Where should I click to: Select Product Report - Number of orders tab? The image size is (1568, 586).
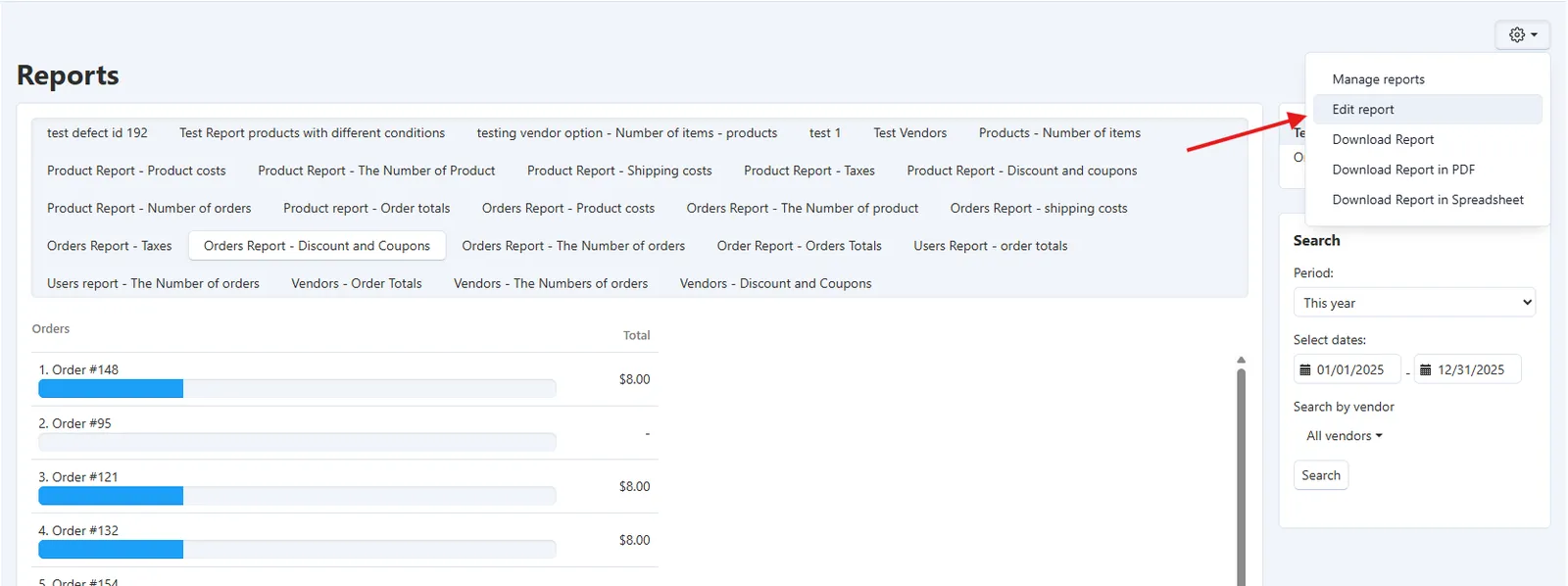pyautogui.click(x=149, y=209)
